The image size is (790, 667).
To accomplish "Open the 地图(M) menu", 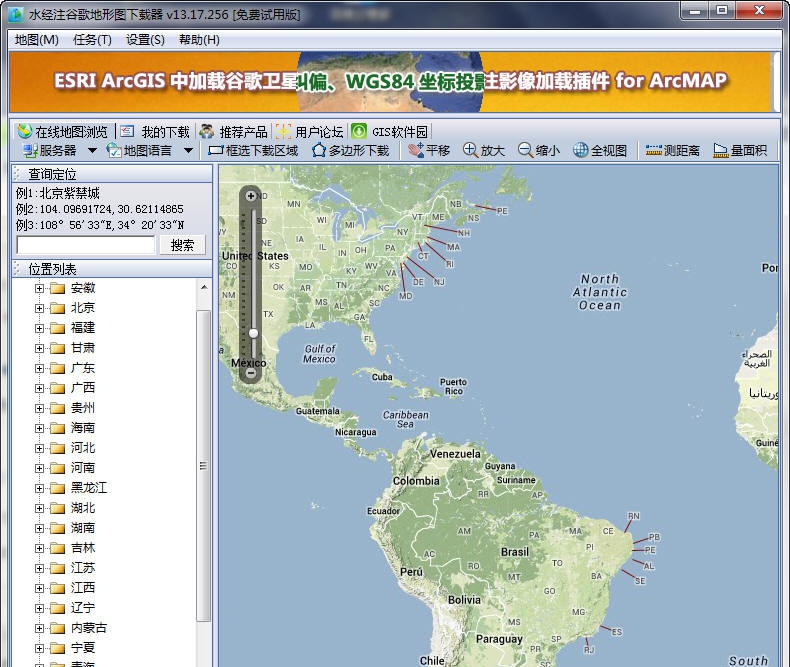I will (36, 40).
